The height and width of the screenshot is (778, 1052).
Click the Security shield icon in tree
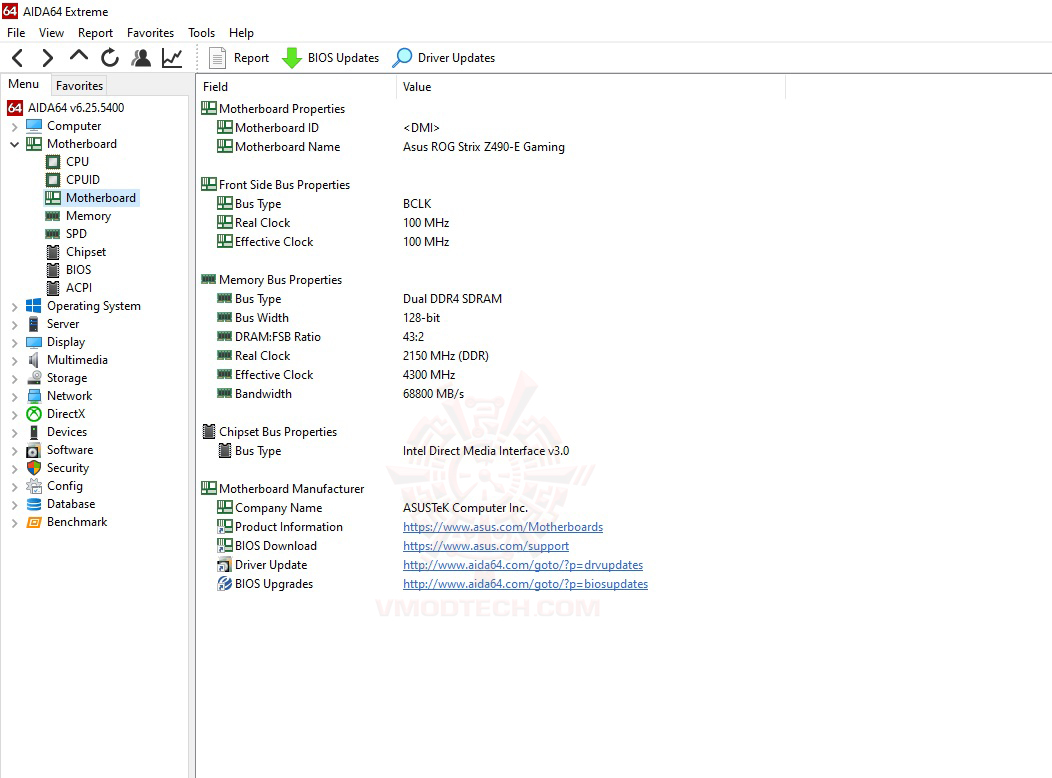tap(34, 468)
